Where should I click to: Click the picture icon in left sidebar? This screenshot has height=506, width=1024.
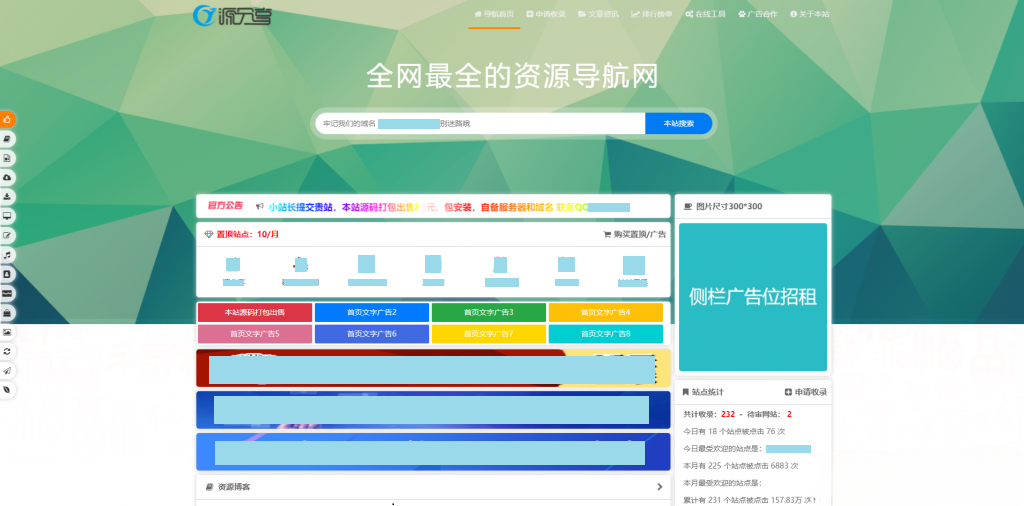point(8,331)
